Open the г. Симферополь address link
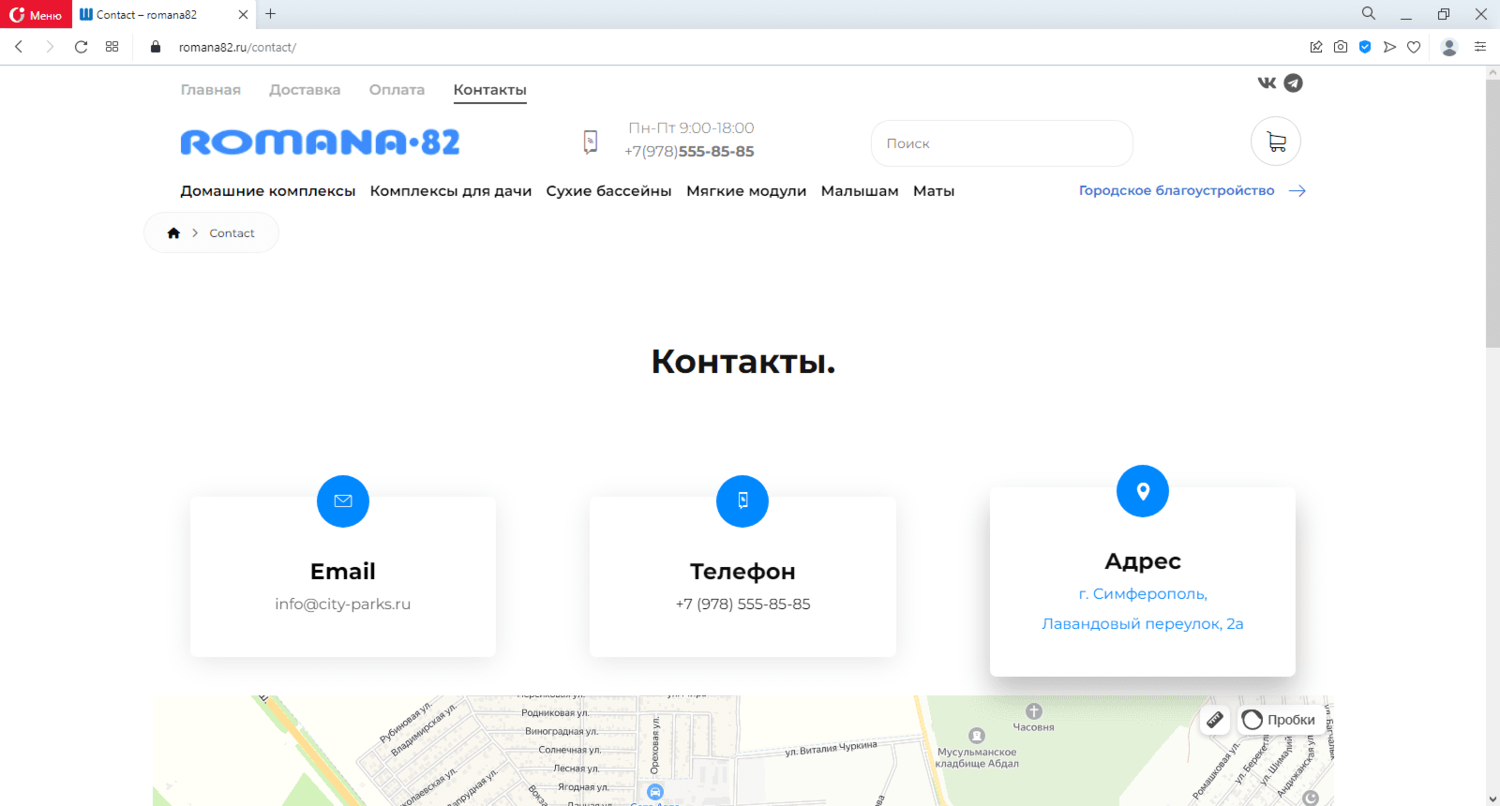The height and width of the screenshot is (806, 1500). [1143, 594]
